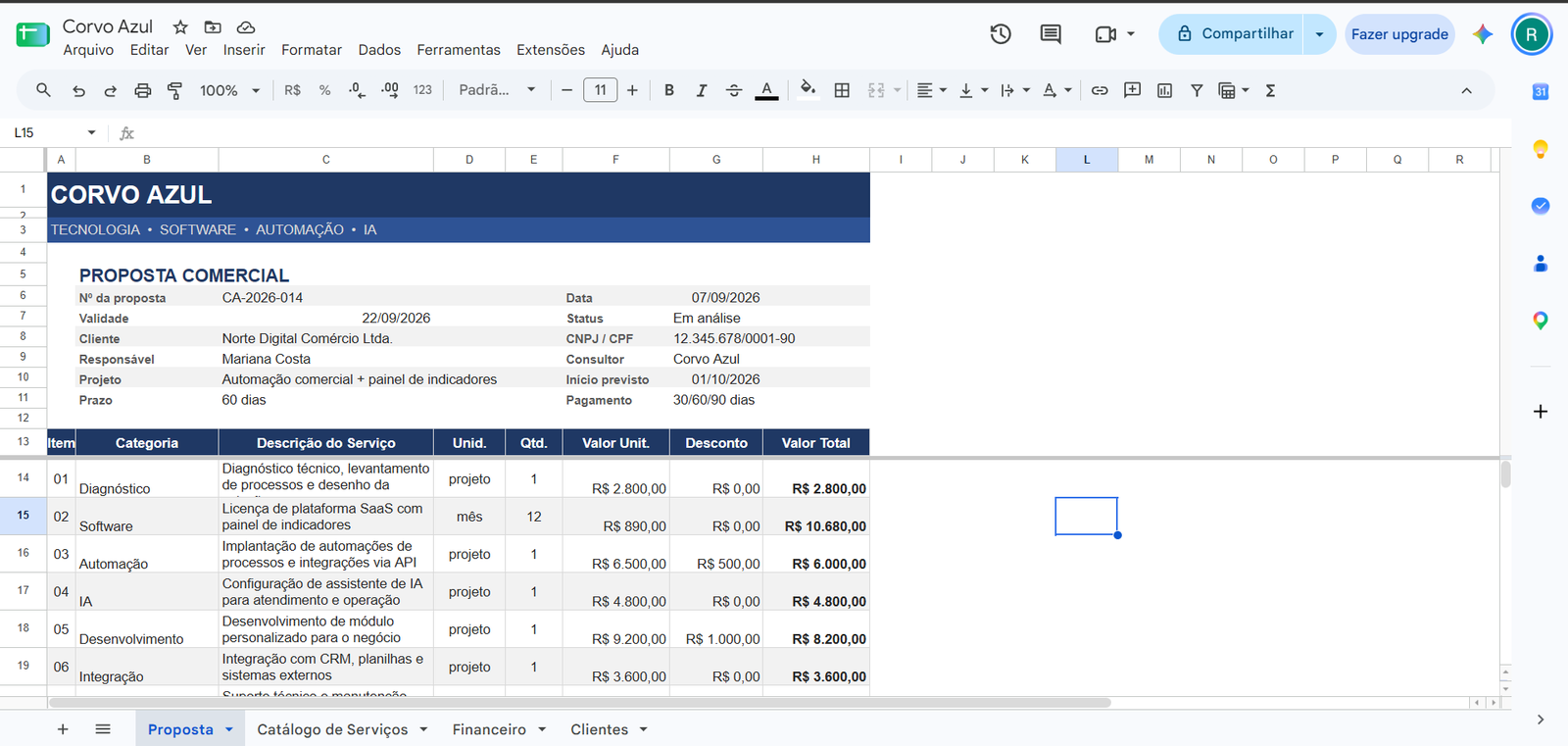Open horizontal align dropdown

pos(931,90)
